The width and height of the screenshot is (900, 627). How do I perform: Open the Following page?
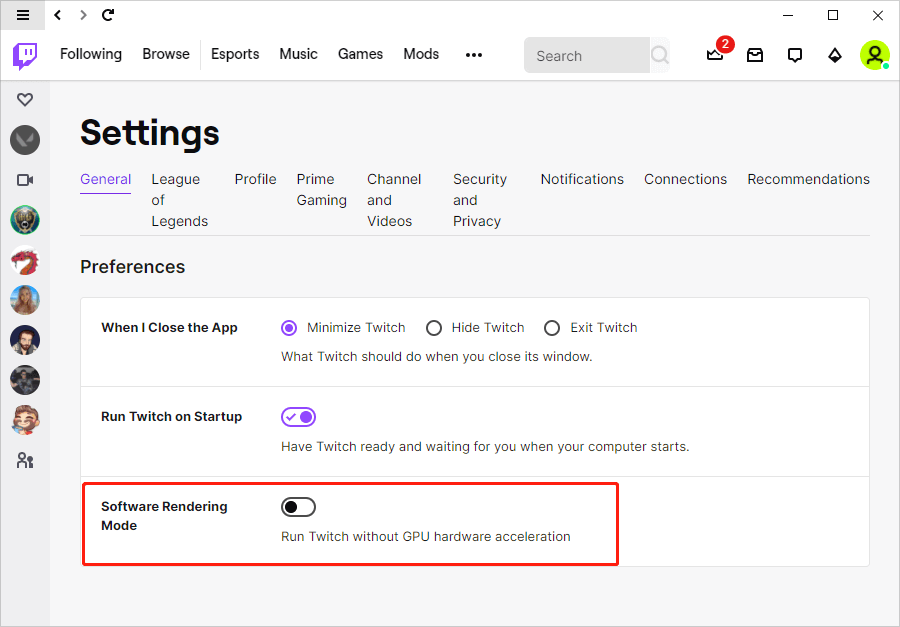91,55
